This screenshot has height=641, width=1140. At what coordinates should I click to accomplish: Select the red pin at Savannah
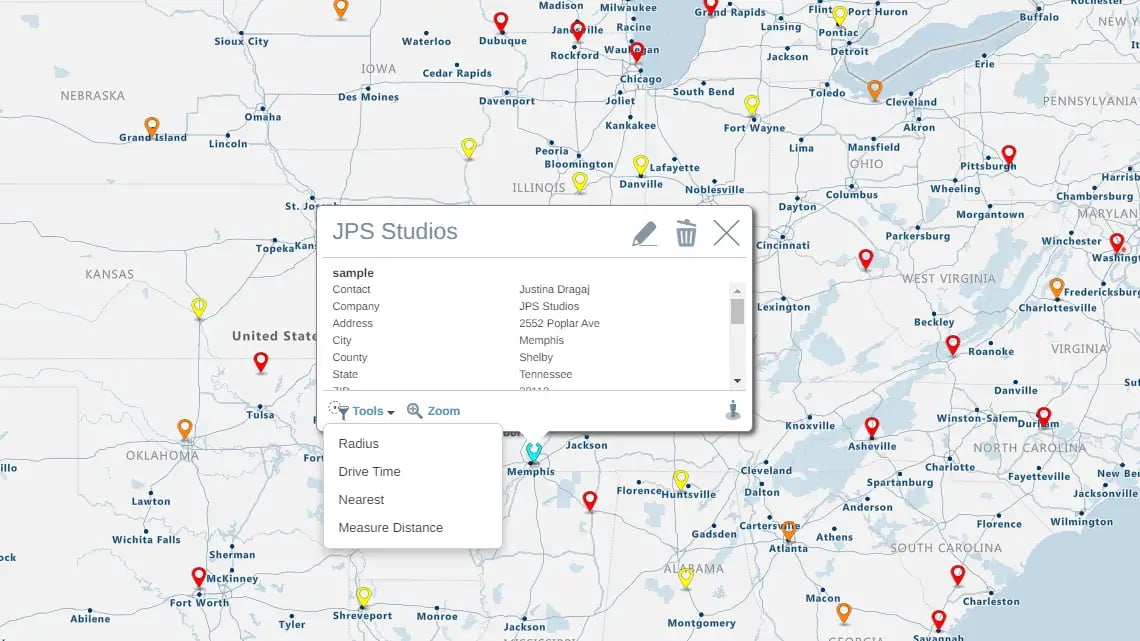(939, 620)
